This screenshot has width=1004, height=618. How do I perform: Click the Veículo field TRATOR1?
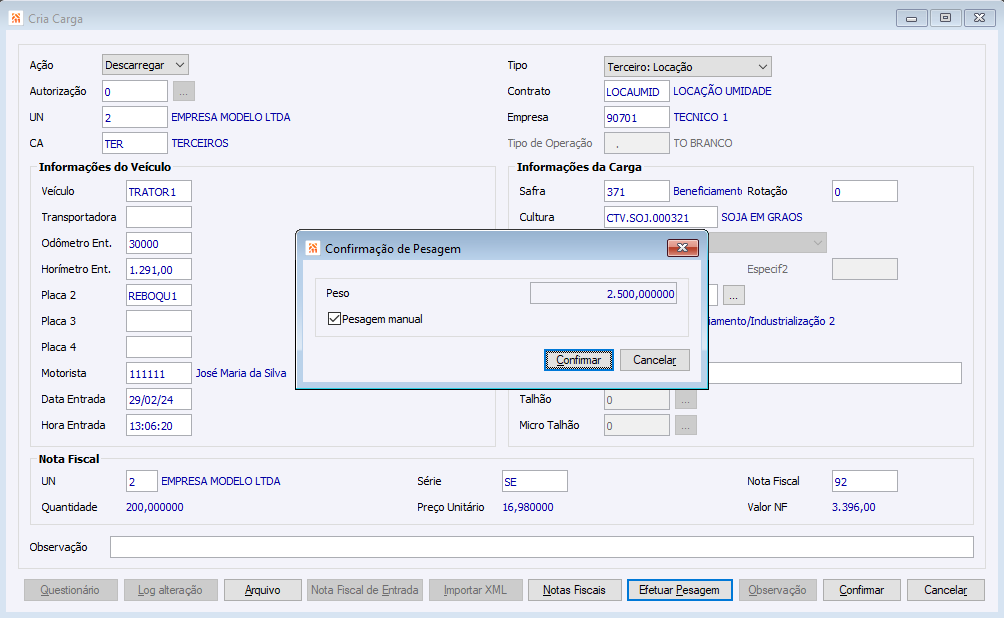(159, 191)
